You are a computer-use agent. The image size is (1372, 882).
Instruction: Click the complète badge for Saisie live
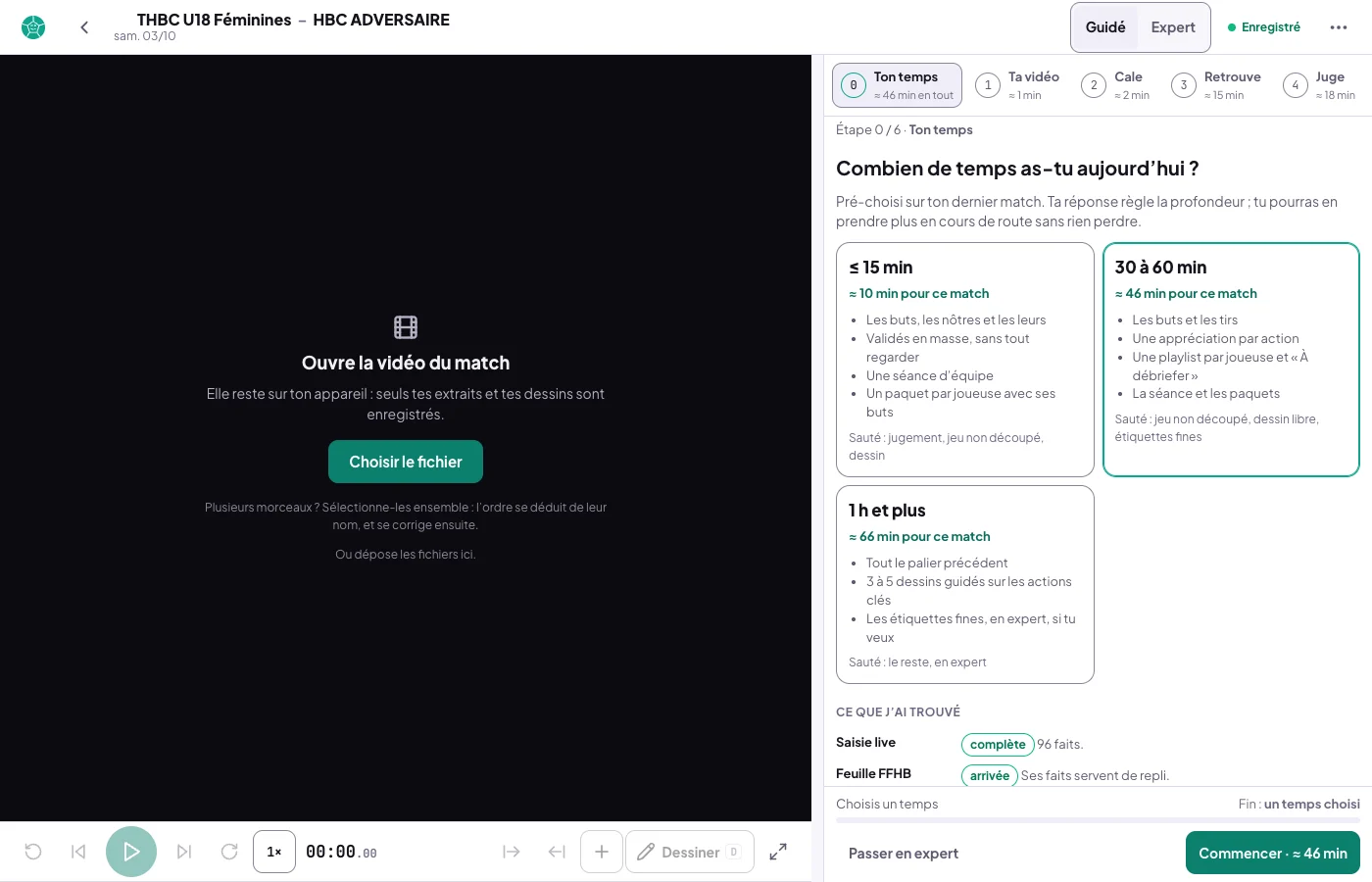998,745
